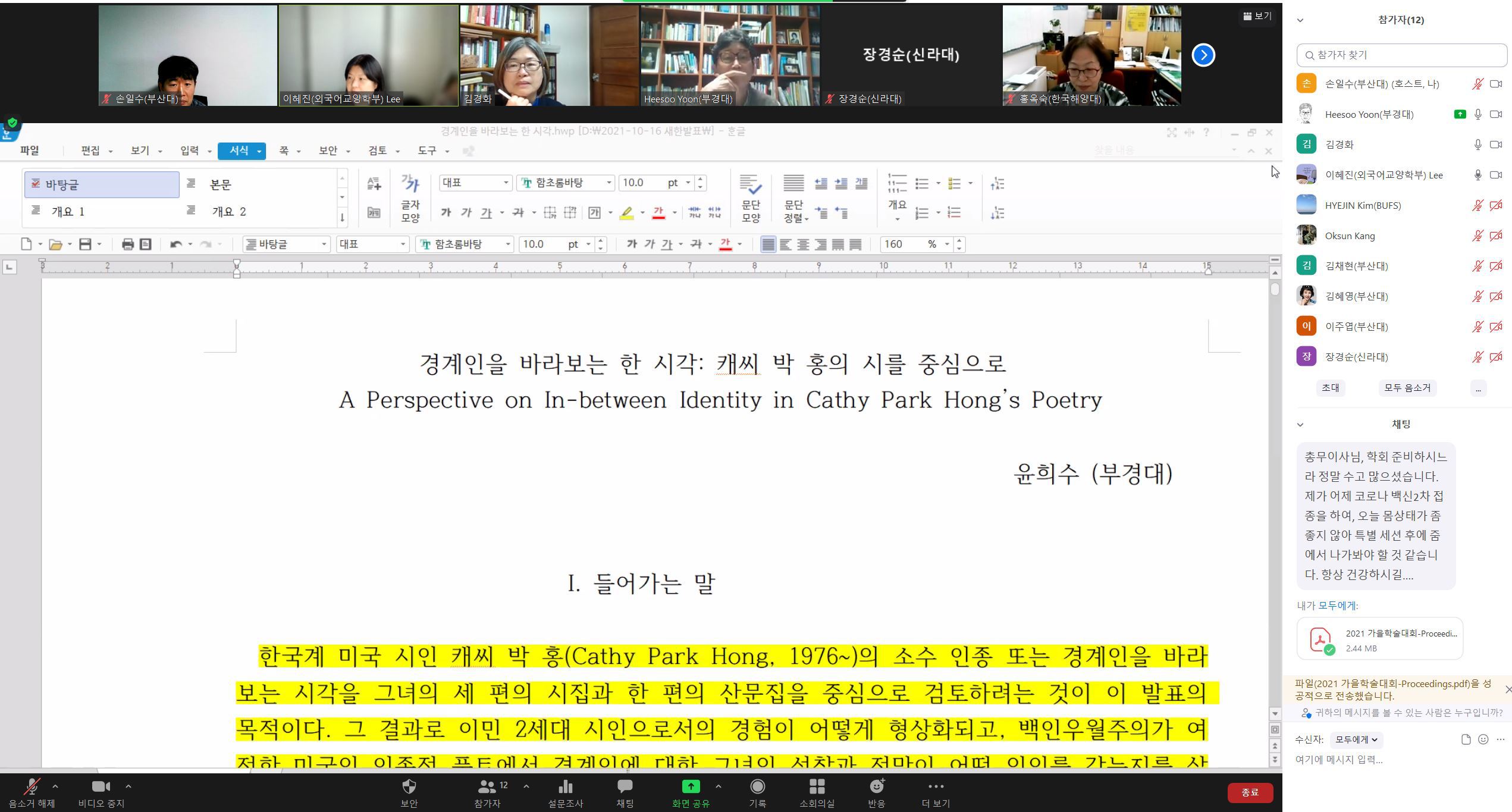Open 수신자 모두에게 recipient dropdown
The width and height of the screenshot is (1512, 812).
coord(1356,739)
